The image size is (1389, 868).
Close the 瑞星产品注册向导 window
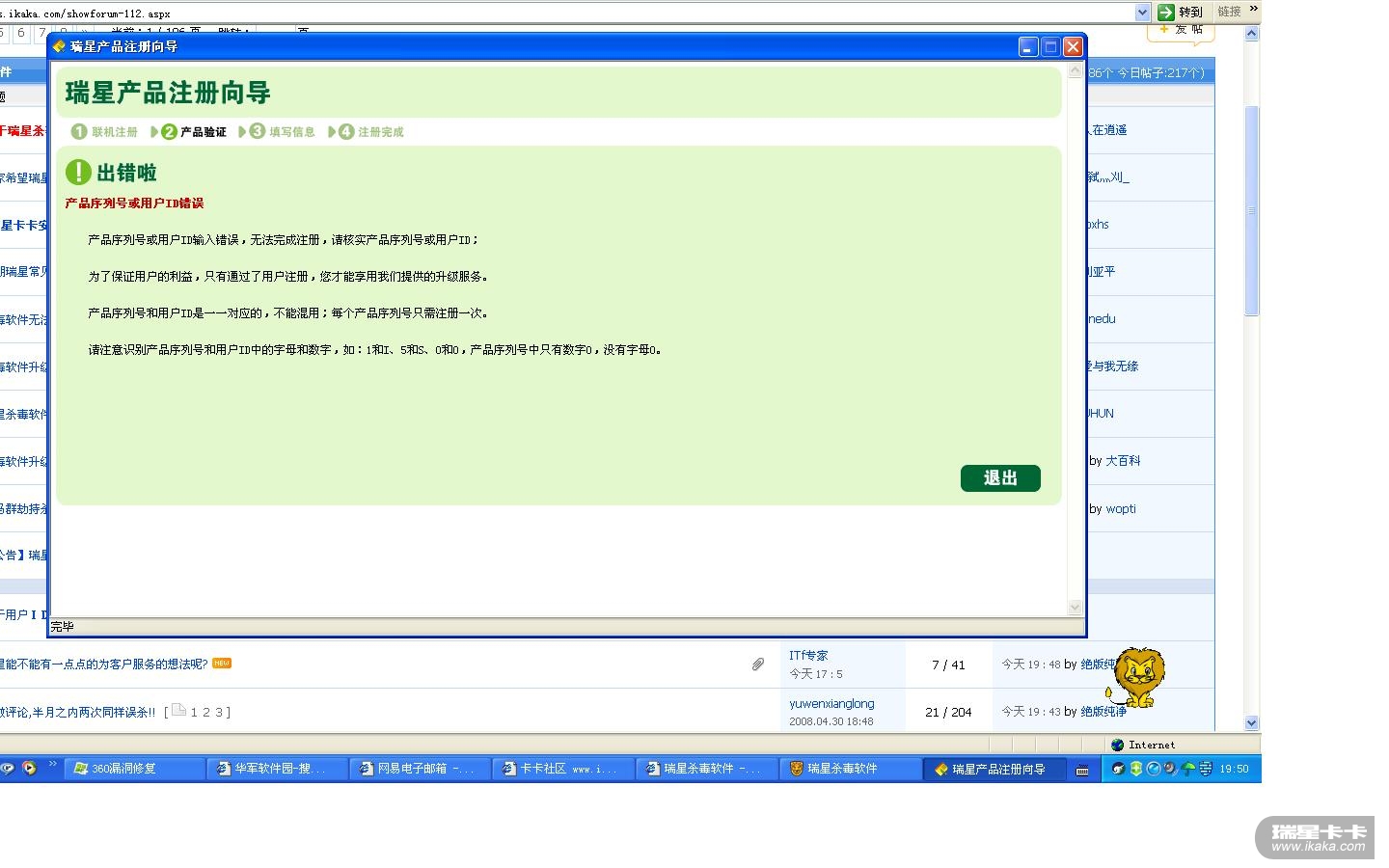point(1073,46)
